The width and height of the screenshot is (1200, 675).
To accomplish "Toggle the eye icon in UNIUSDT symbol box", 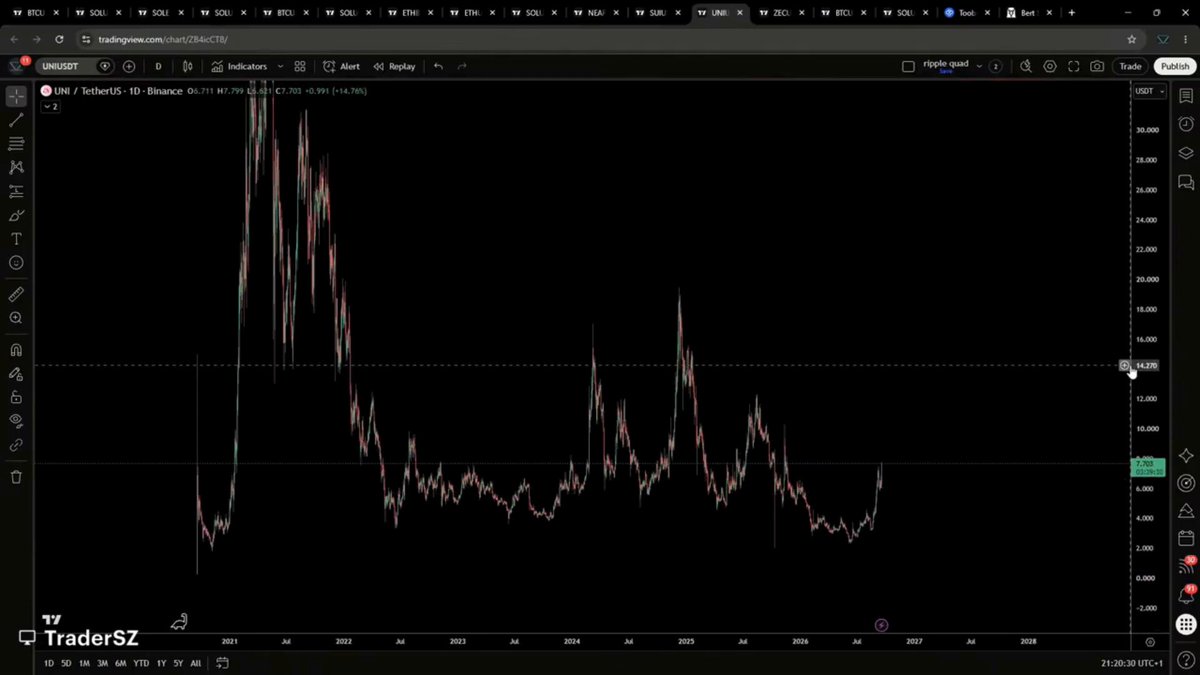I will (105, 66).
